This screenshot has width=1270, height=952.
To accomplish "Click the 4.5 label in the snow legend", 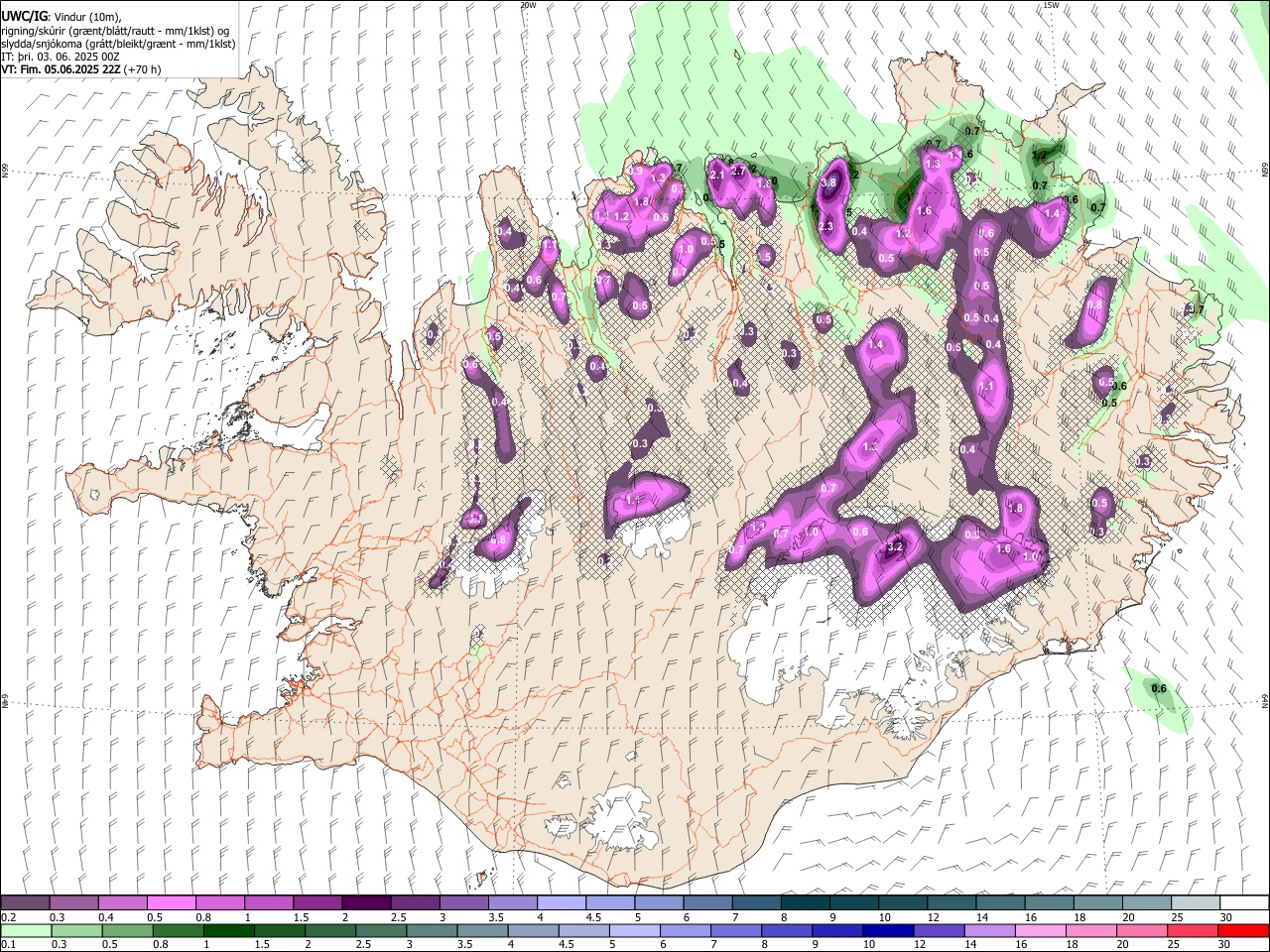I will 593,917.
